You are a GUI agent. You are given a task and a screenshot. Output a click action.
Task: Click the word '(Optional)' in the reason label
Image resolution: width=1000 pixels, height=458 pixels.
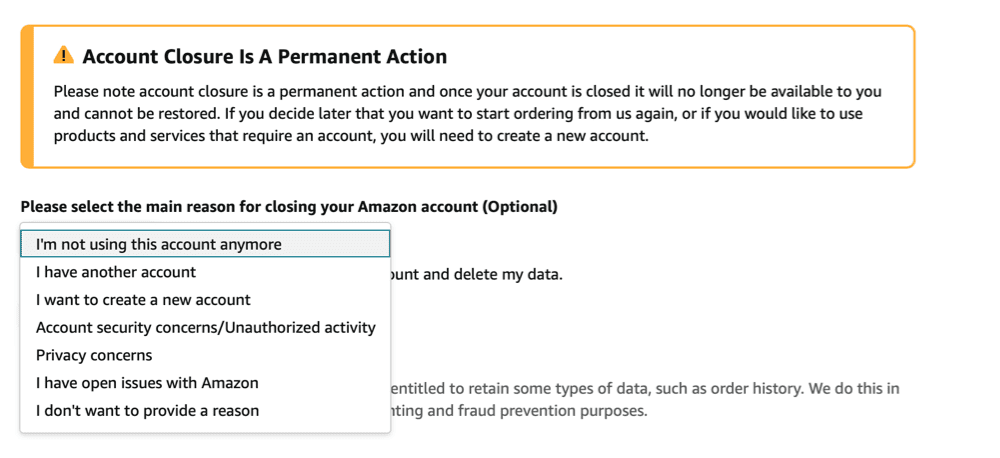[x=520, y=207]
